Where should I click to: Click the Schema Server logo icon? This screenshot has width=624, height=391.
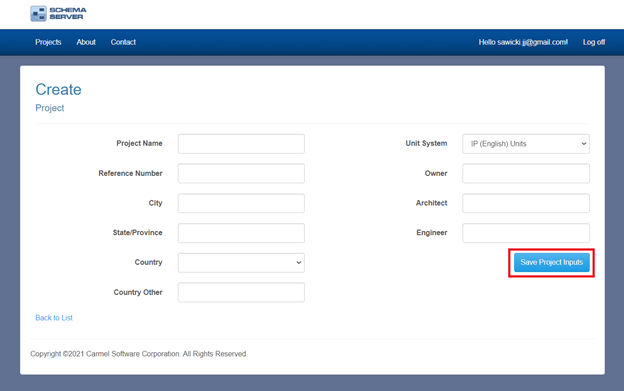[x=39, y=14]
